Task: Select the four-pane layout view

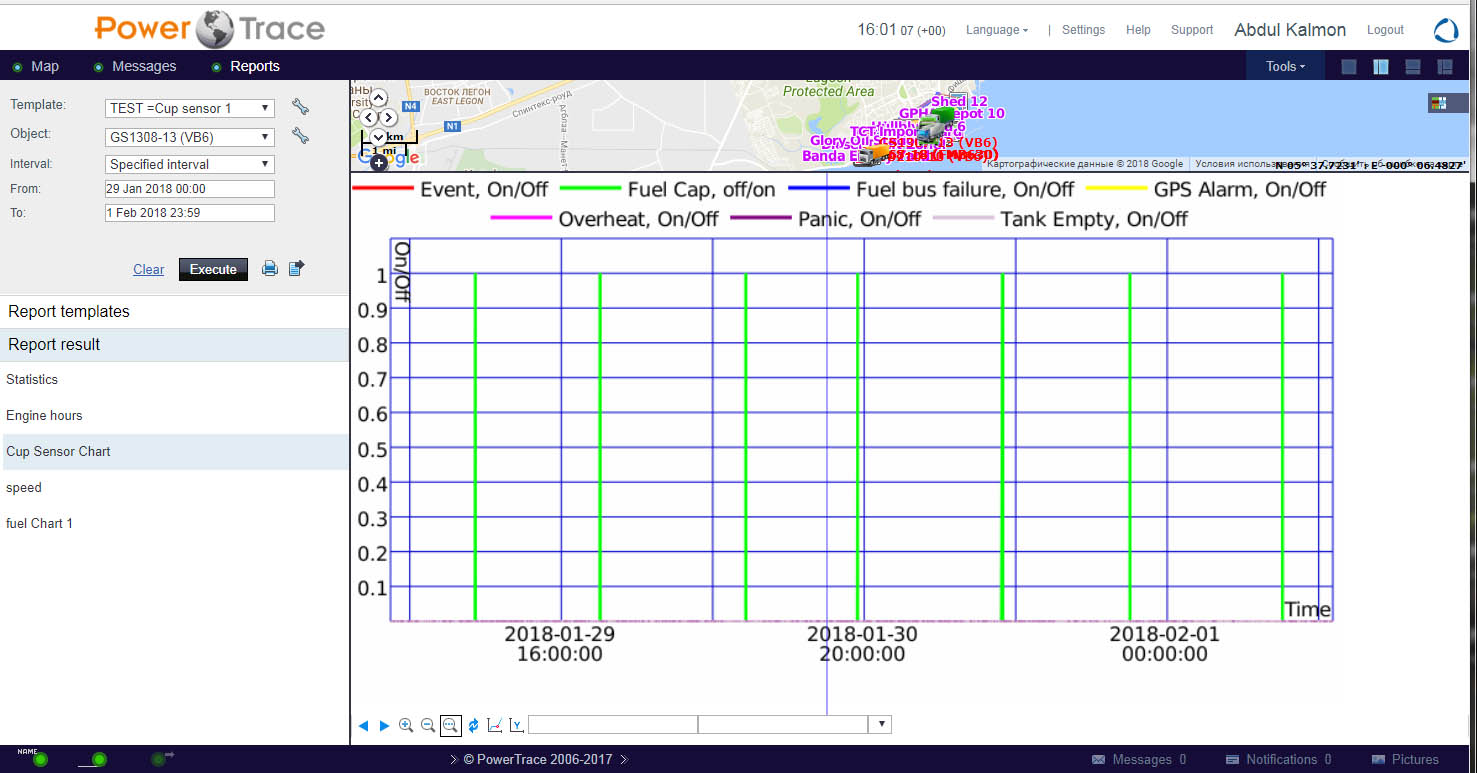Action: (x=1445, y=67)
